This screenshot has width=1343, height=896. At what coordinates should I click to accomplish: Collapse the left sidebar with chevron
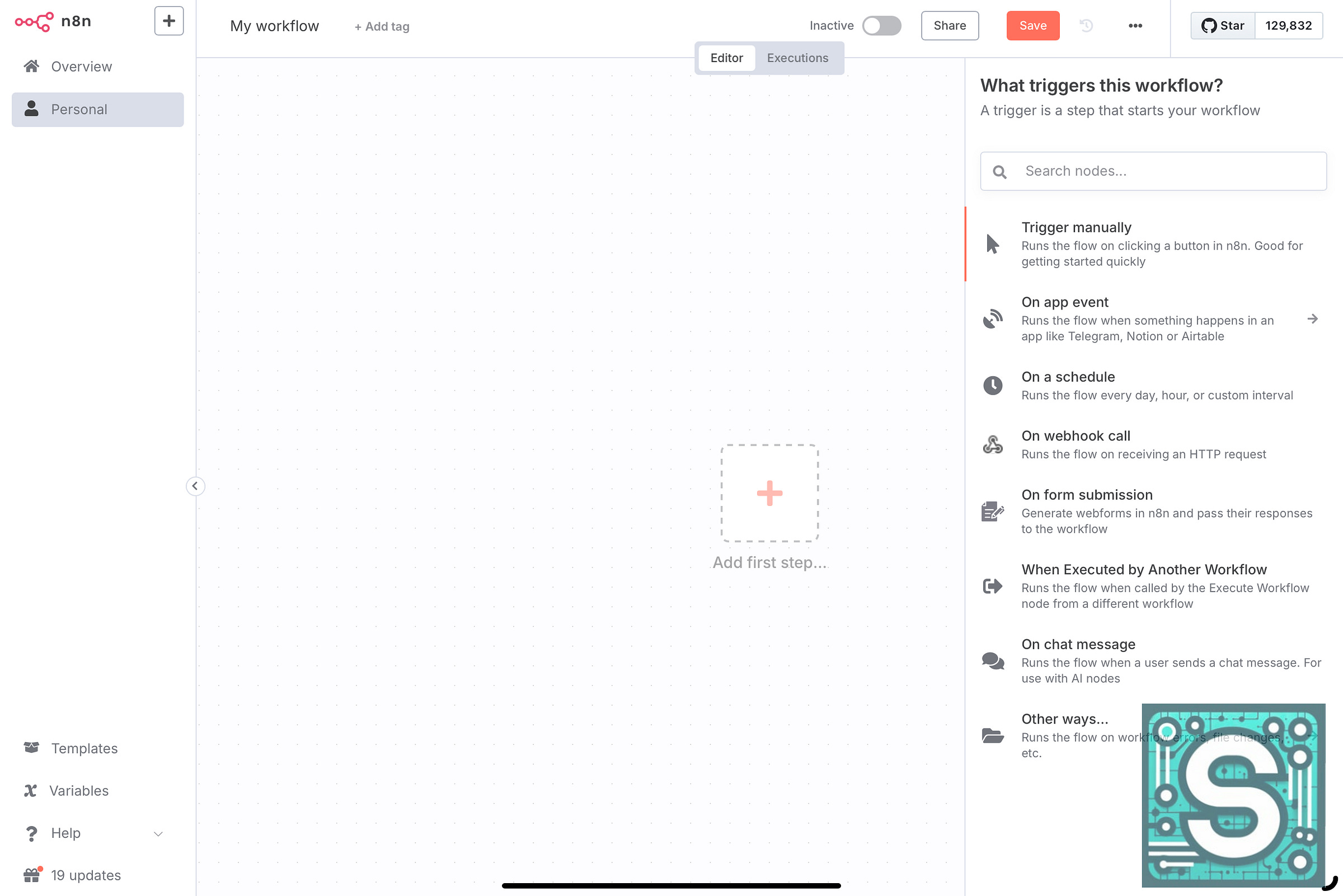[195, 486]
